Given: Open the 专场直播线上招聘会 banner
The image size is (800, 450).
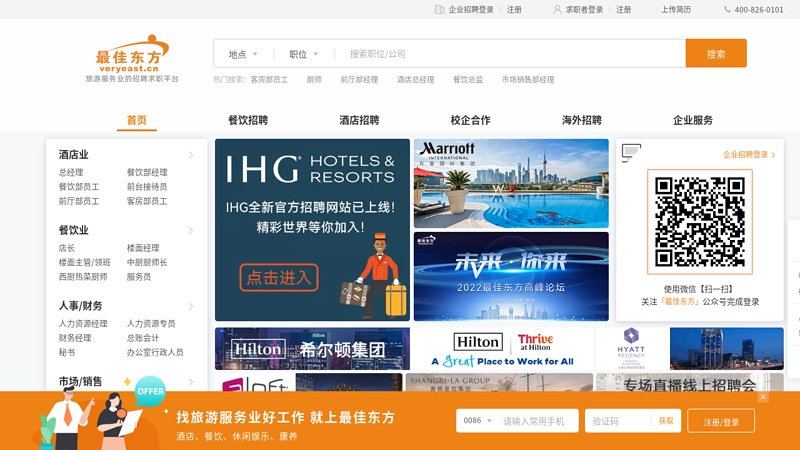Looking at the screenshot, I should pyautogui.click(x=690, y=383).
